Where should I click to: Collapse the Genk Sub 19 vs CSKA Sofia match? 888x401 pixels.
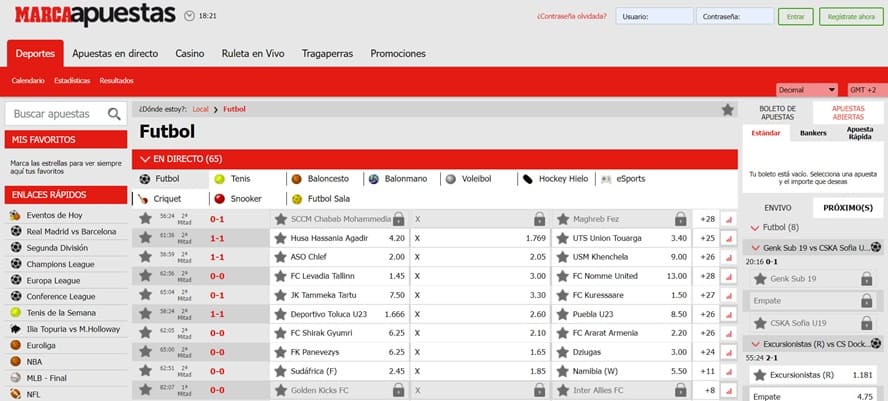tap(754, 247)
